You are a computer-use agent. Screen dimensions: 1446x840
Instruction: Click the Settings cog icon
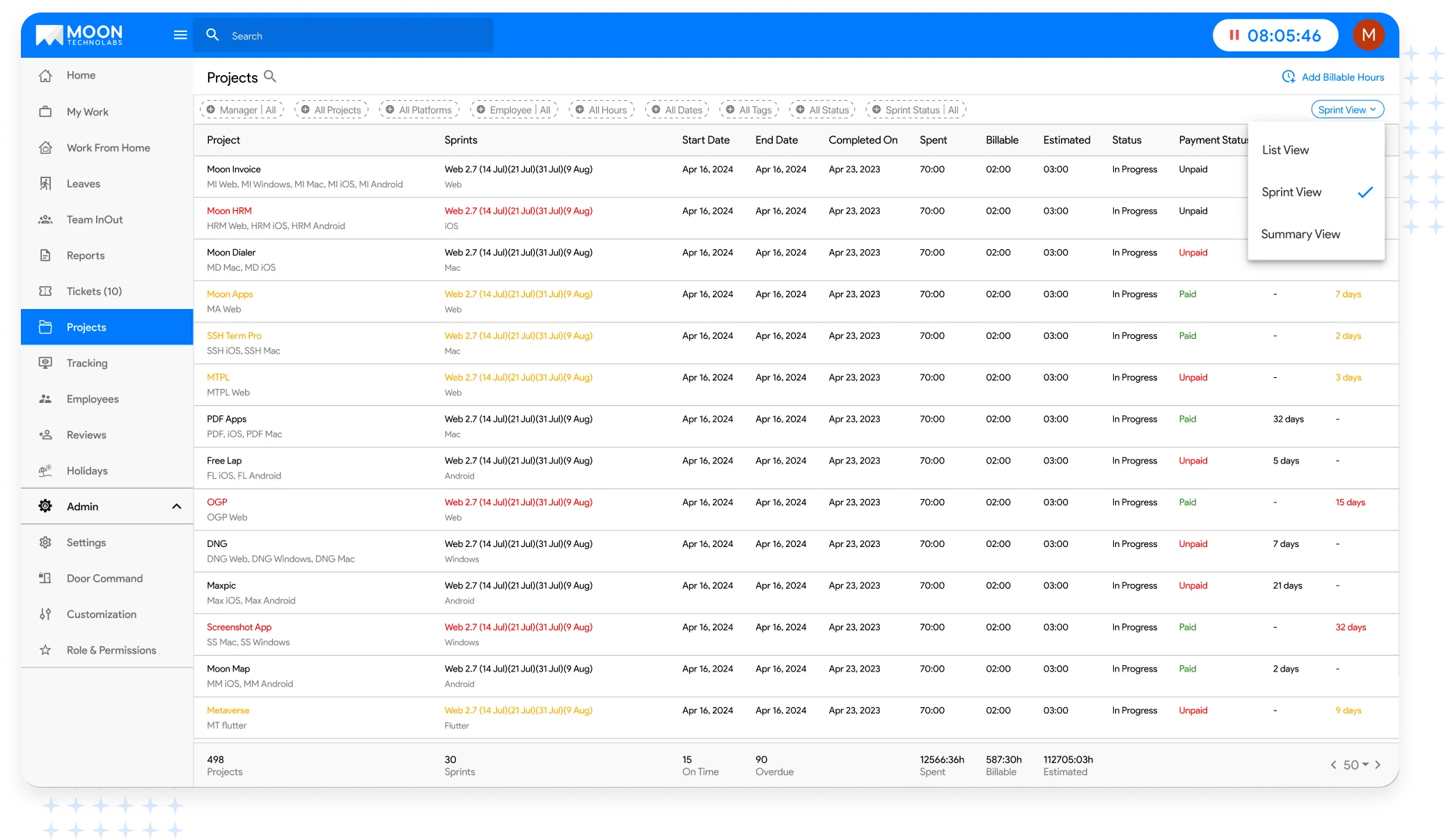pyautogui.click(x=45, y=542)
